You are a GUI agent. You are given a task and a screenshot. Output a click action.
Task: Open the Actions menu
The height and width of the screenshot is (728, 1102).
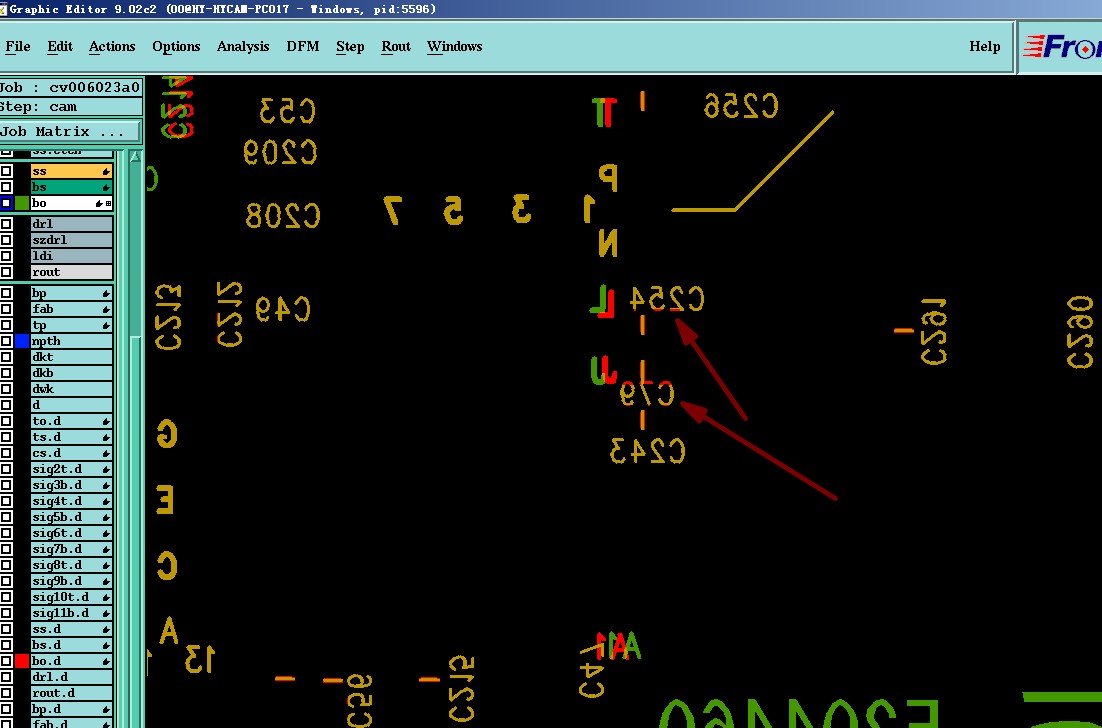[112, 46]
